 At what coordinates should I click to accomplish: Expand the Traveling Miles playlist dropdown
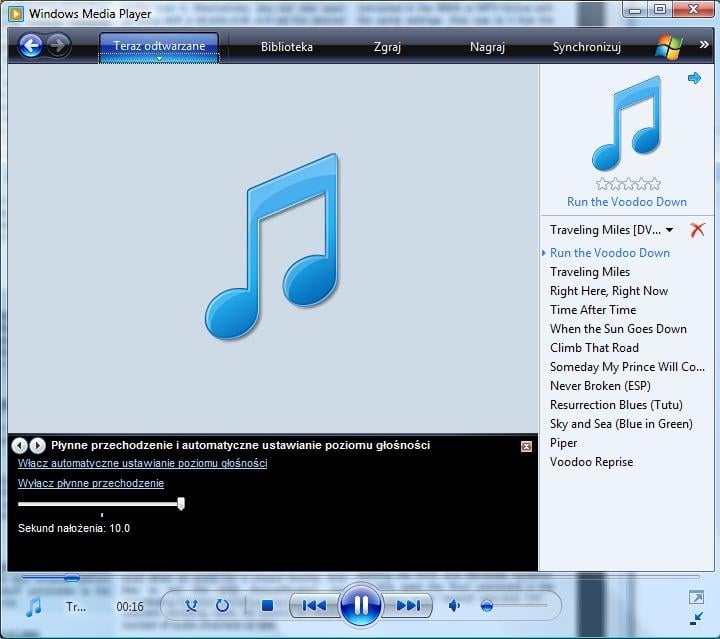(x=669, y=230)
